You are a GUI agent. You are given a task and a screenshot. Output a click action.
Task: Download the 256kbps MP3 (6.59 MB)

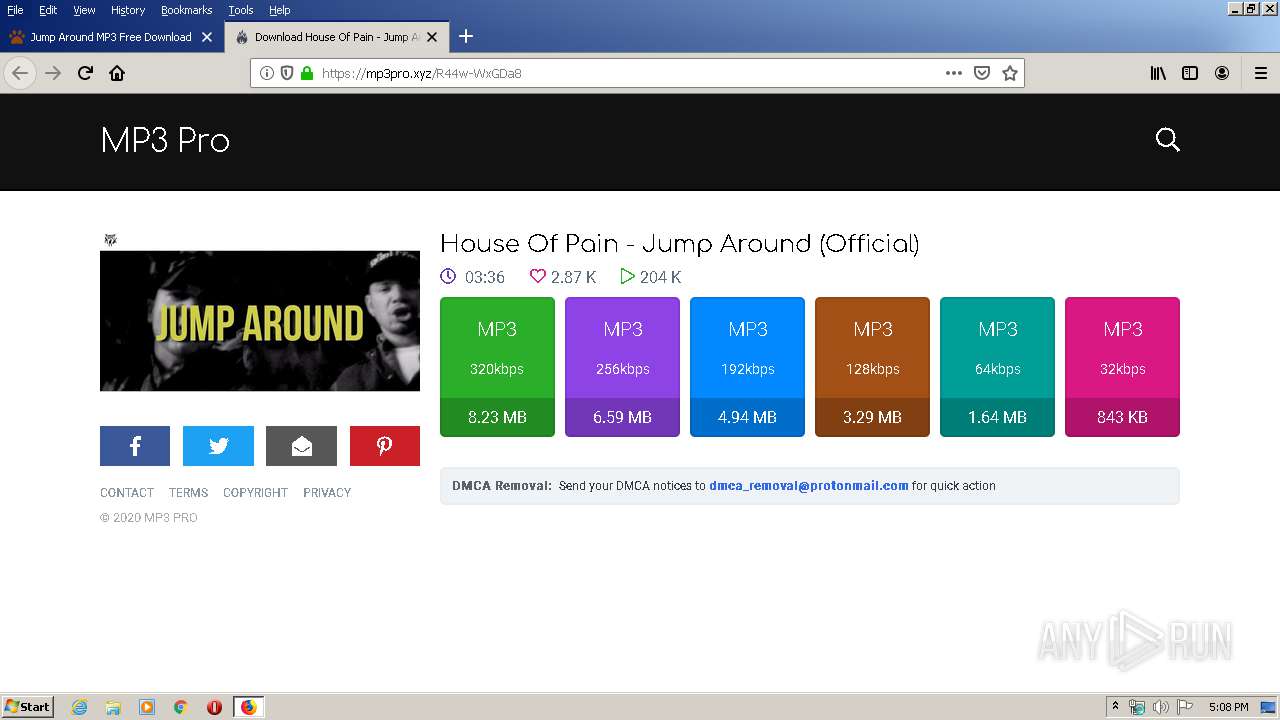tap(622, 367)
